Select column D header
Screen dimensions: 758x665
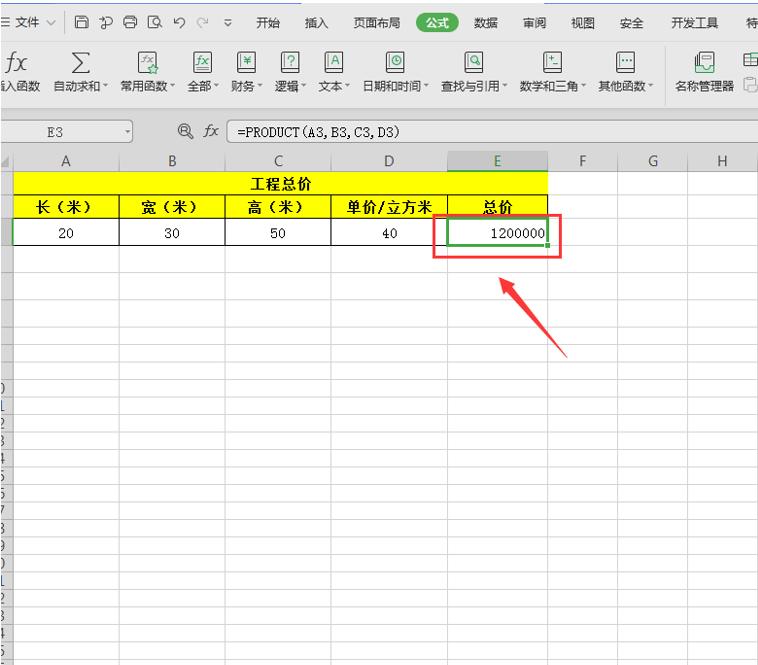click(389, 161)
